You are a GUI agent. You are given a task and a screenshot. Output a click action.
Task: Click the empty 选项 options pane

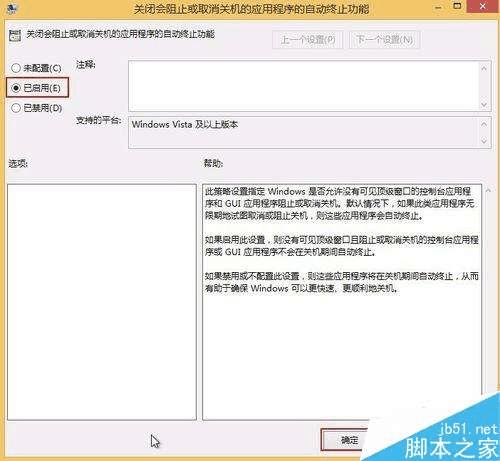[102, 302]
